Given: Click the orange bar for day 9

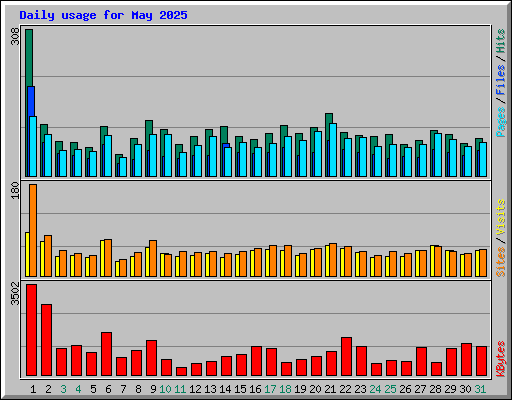Looking at the screenshot, I should [153, 258].
